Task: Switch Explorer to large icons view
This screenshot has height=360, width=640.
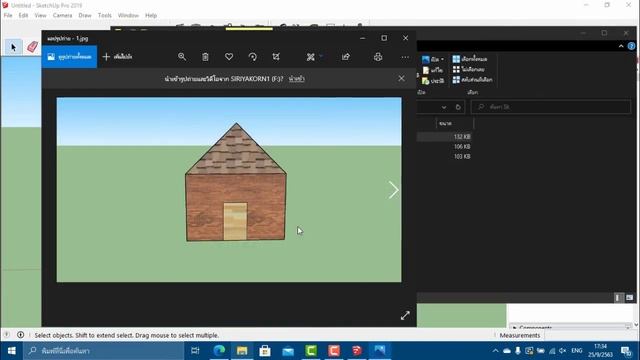Action: [629, 298]
